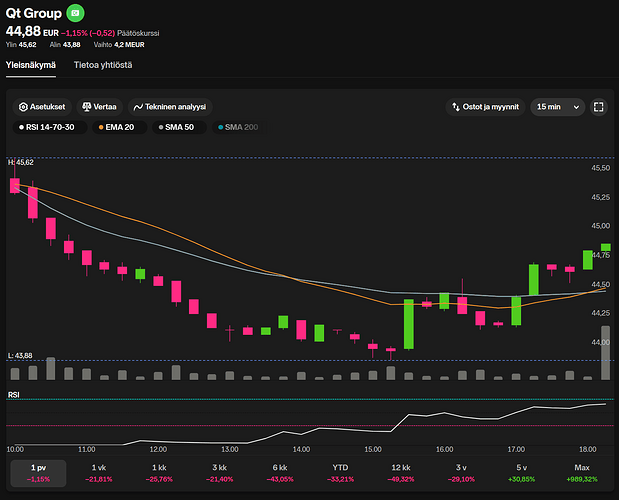The width and height of the screenshot is (619, 500).
Task: Open the 15 min interval dropdown
Action: click(557, 107)
